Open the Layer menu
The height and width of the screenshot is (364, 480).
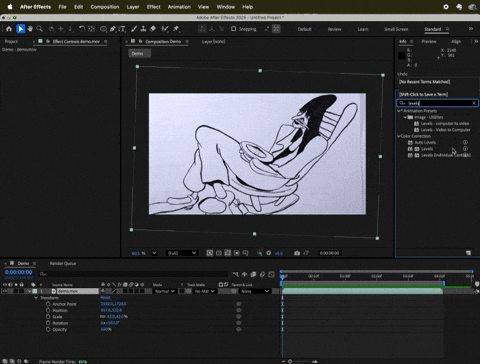pos(133,7)
